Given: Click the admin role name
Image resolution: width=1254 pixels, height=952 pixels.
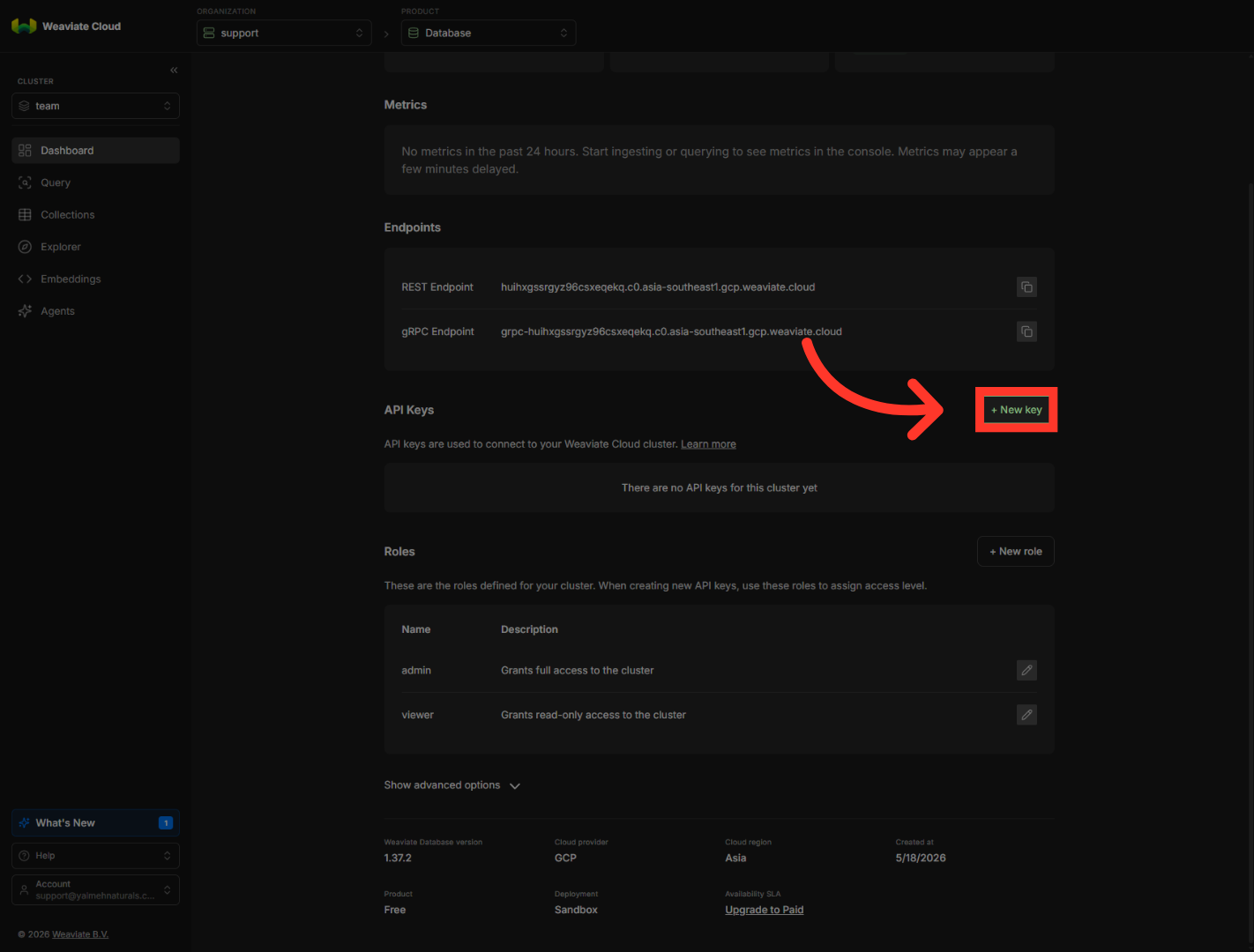Looking at the screenshot, I should (416, 671).
